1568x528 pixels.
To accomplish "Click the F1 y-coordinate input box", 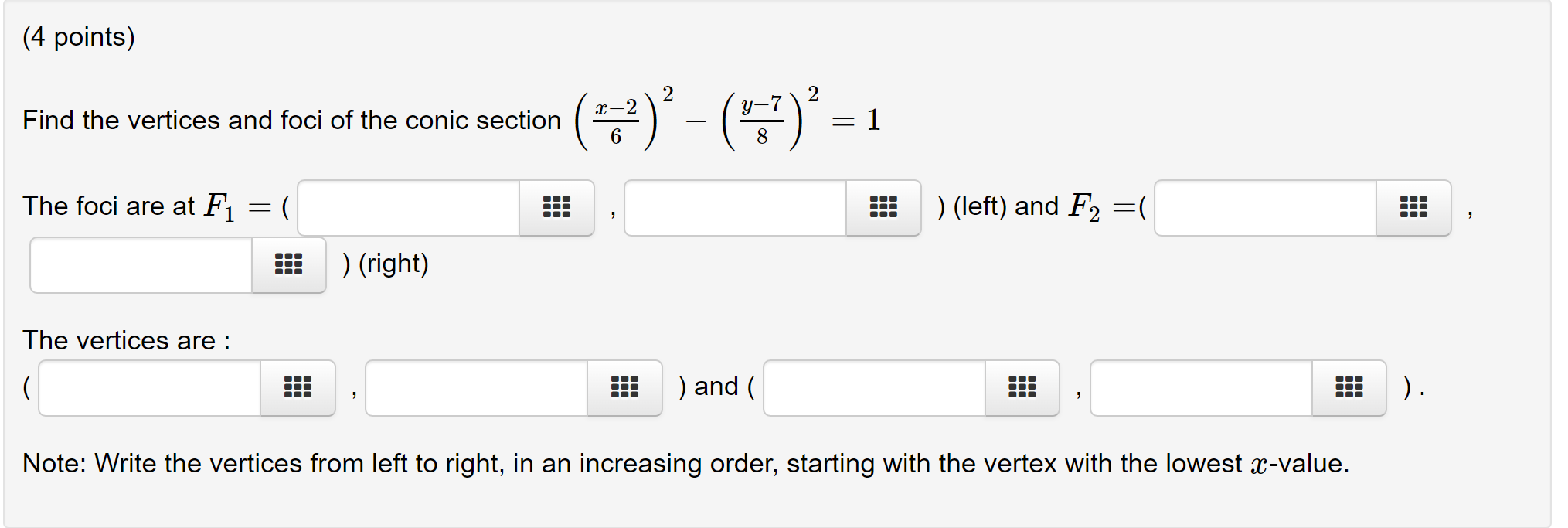I will point(734,207).
